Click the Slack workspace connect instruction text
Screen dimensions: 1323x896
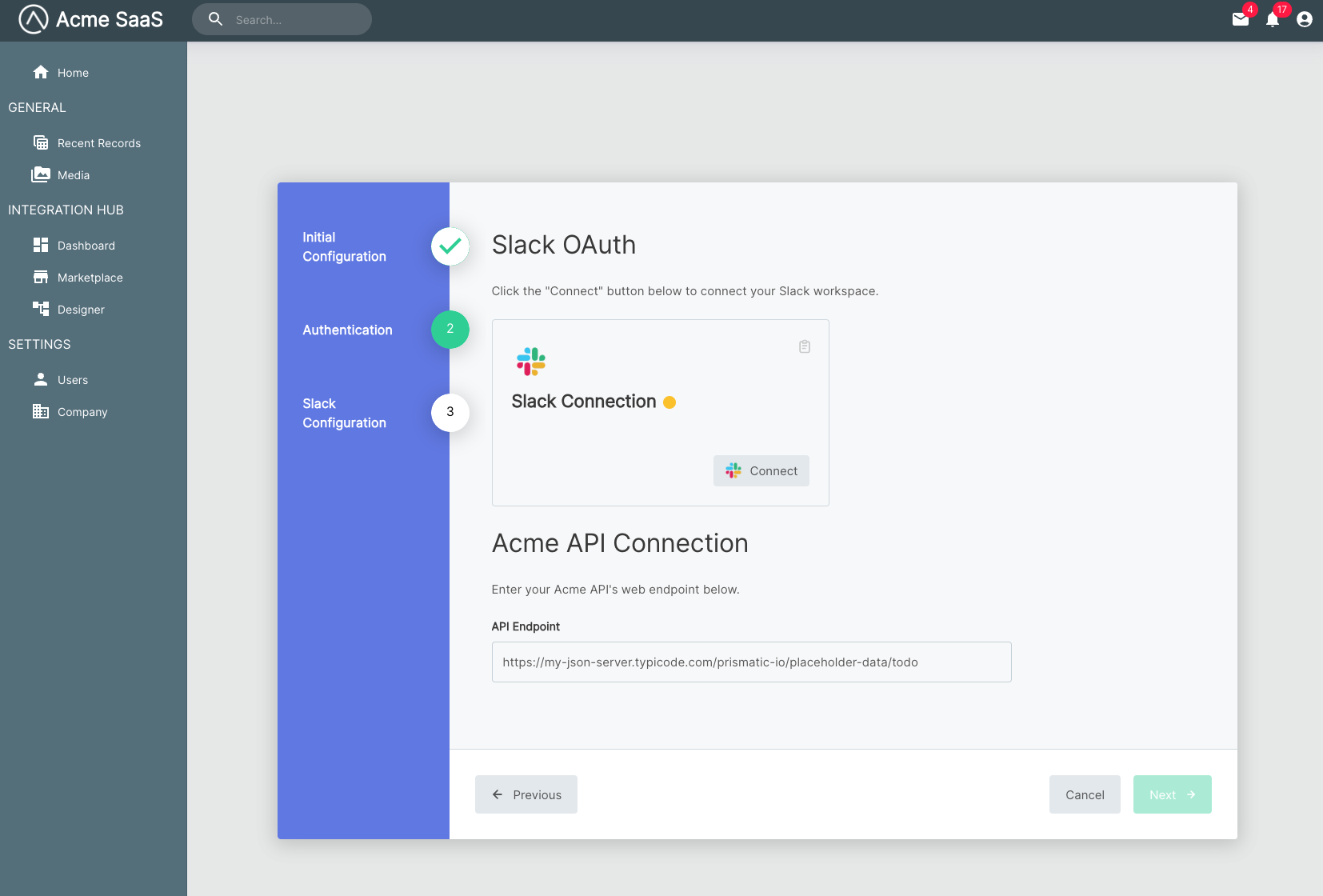point(685,291)
